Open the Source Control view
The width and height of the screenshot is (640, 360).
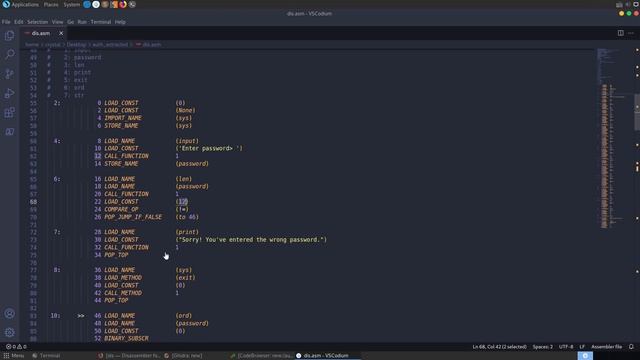pyautogui.click(x=9, y=74)
